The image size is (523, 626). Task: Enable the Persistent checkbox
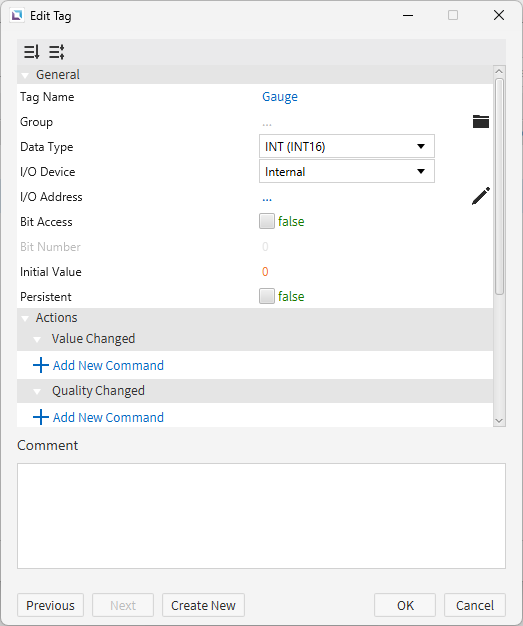[267, 296]
